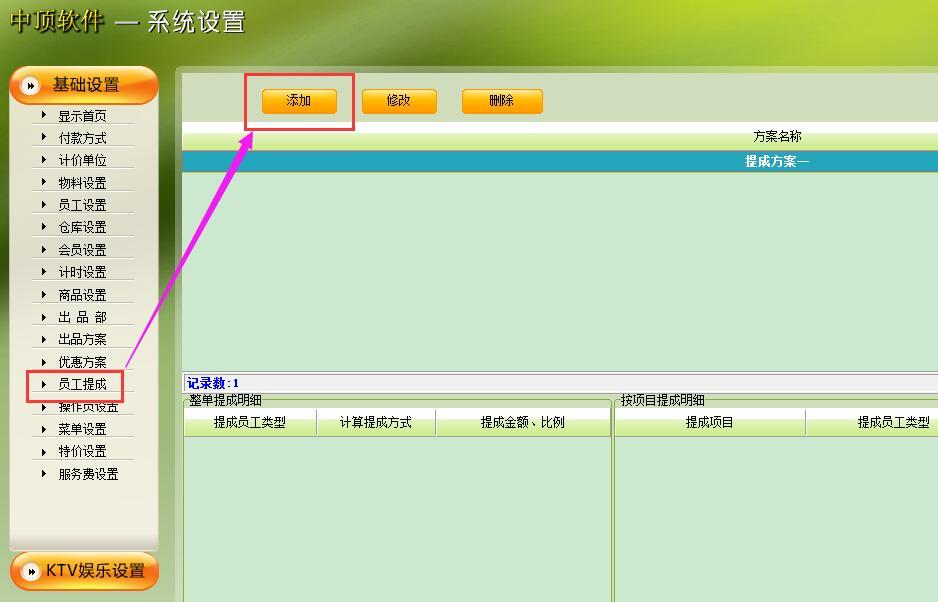The image size is (938, 602).
Task: Click the 记录数:1 status text
Action: pos(212,383)
